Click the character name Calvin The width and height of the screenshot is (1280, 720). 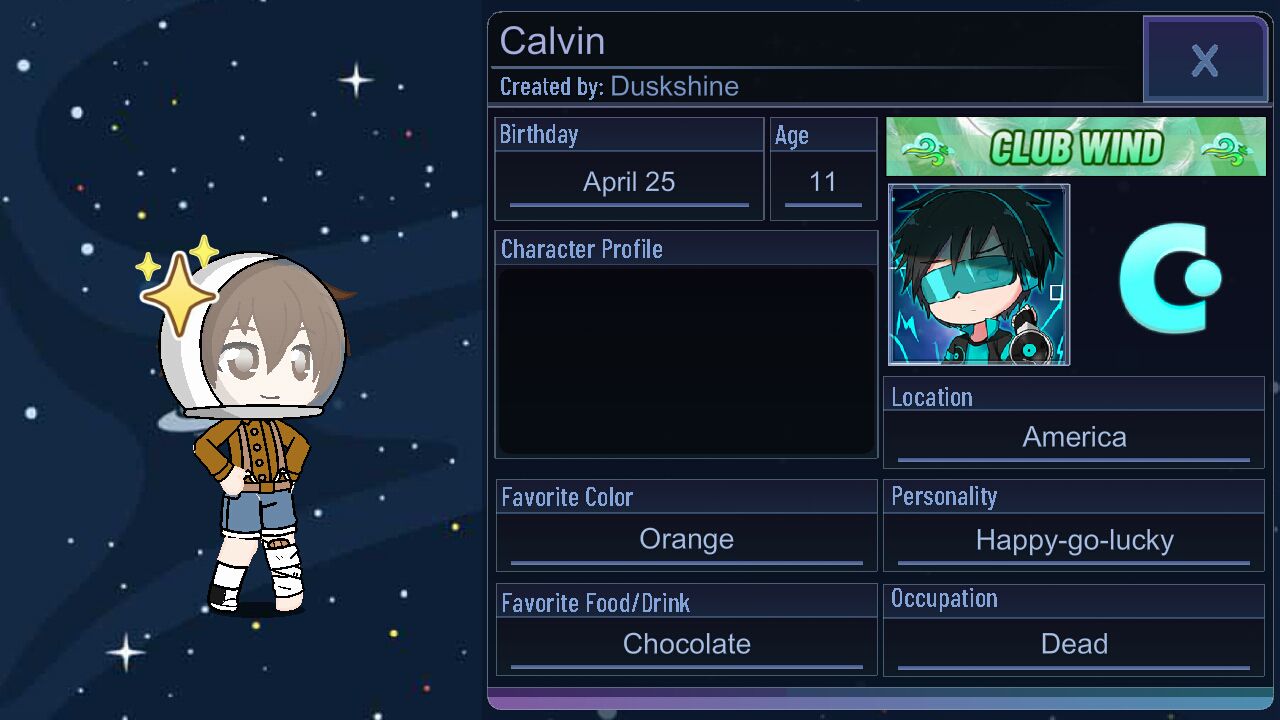point(552,41)
